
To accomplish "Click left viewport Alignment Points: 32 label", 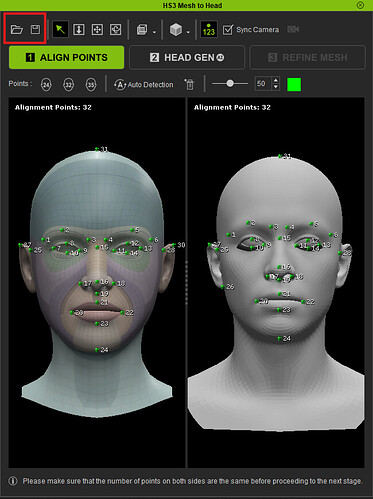I will click(x=53, y=107).
